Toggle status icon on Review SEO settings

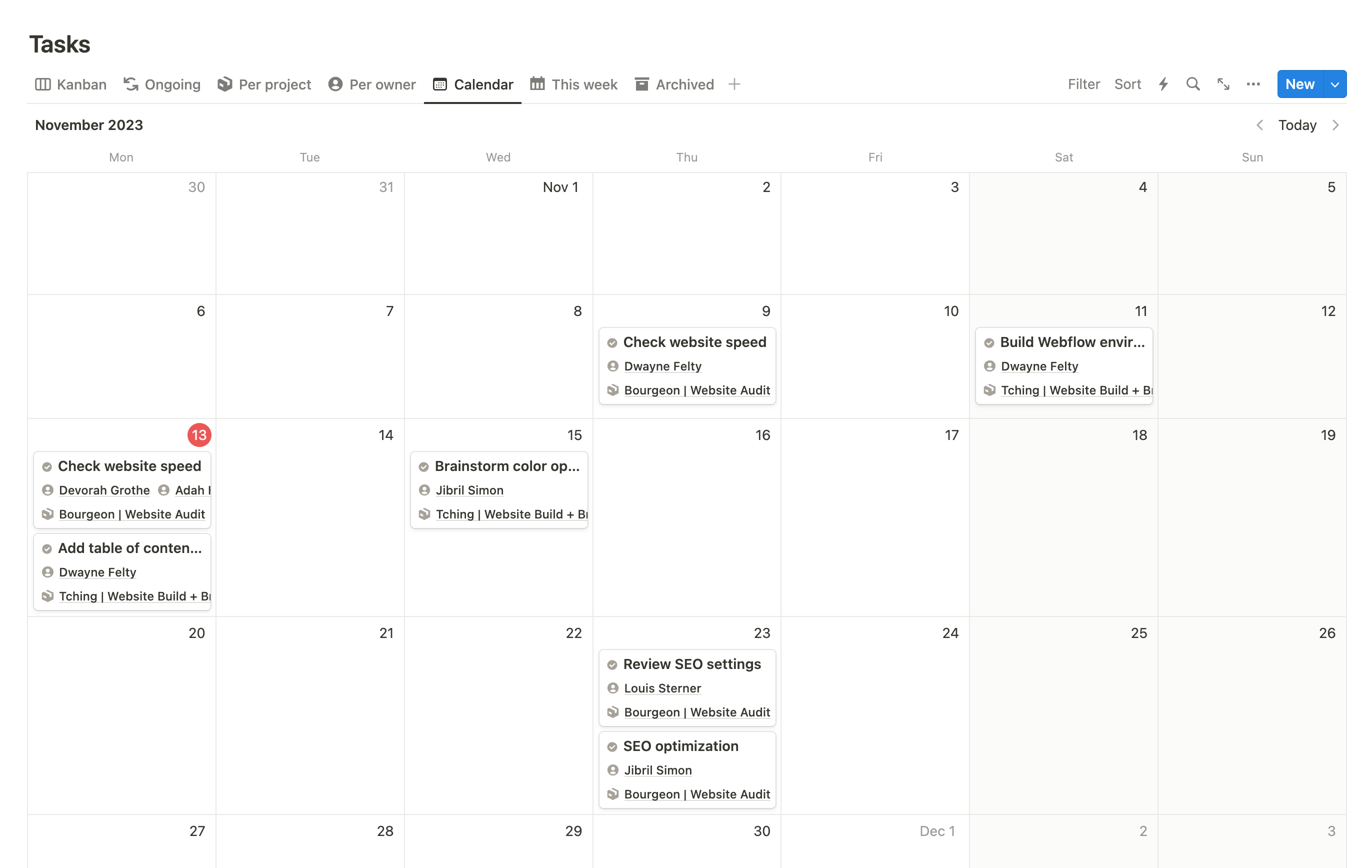coord(612,663)
